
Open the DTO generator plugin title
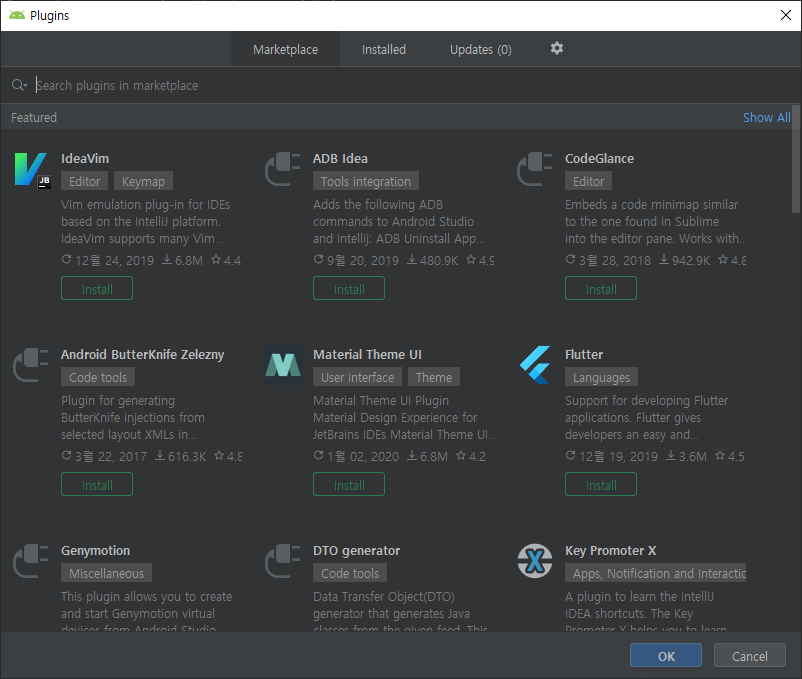point(357,550)
